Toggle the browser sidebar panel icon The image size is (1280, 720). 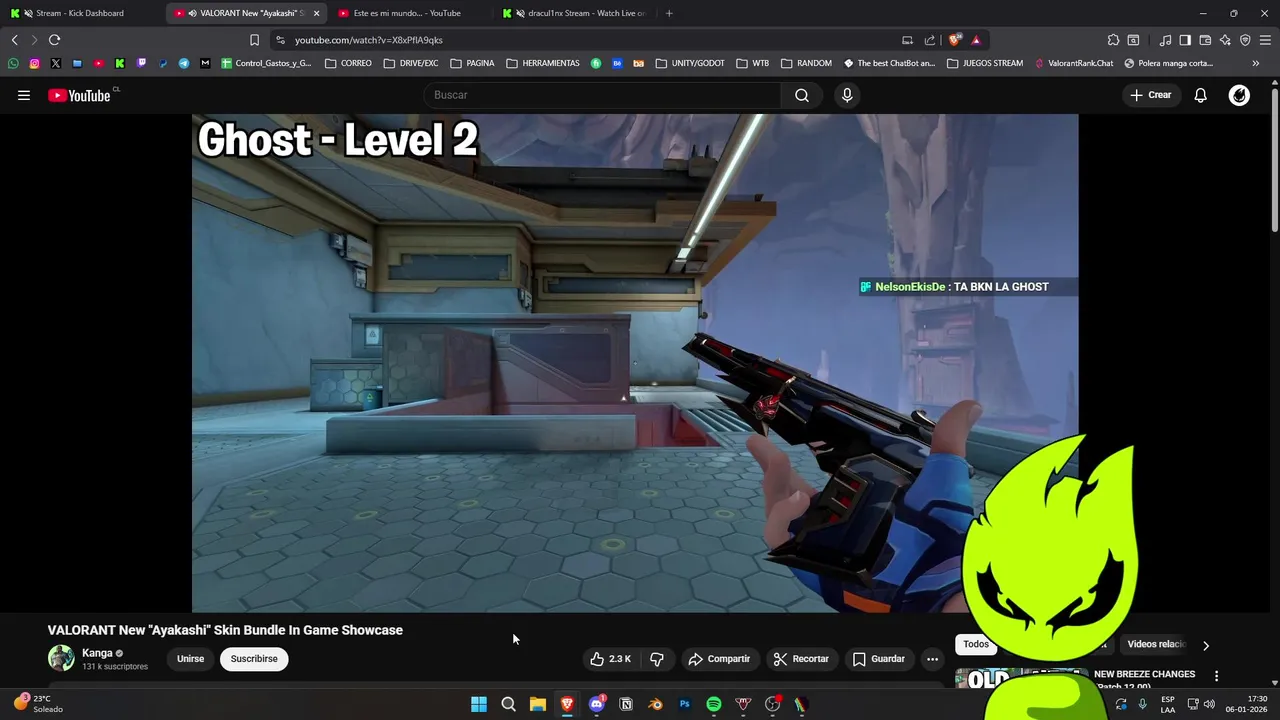[x=1185, y=40]
